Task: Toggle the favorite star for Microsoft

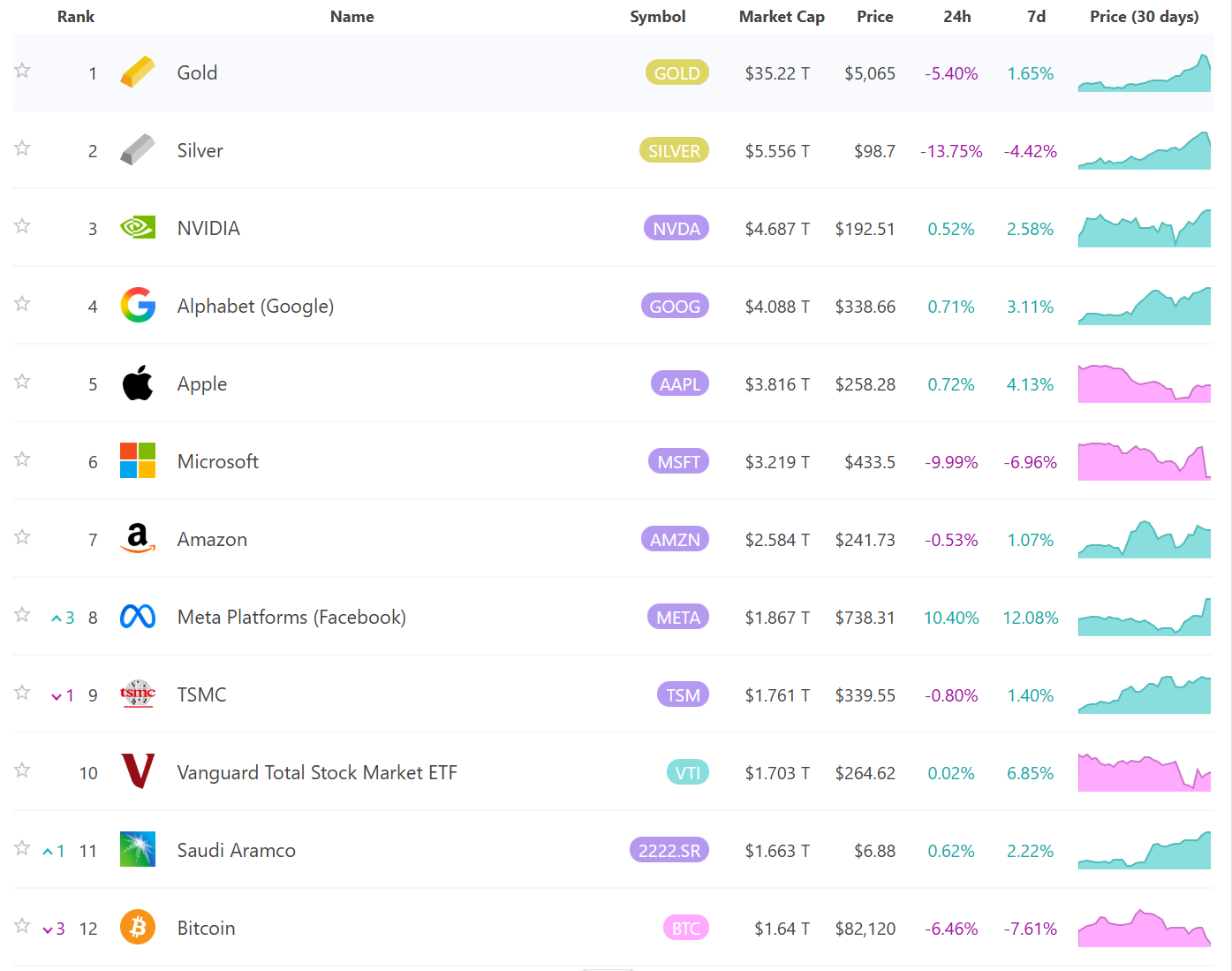Action: 23,459
